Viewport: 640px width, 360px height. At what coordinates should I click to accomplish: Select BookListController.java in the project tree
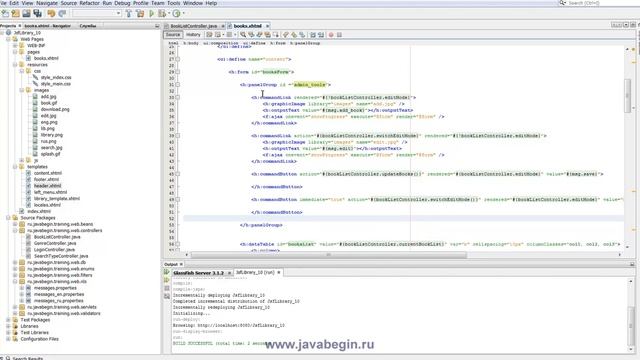pos(57,237)
